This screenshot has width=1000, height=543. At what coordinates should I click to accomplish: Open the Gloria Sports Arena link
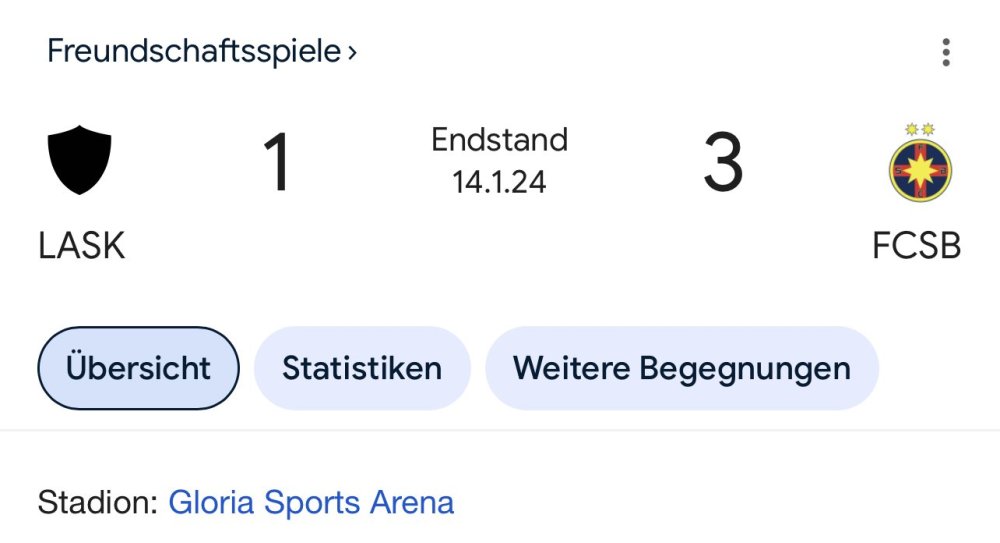point(311,502)
